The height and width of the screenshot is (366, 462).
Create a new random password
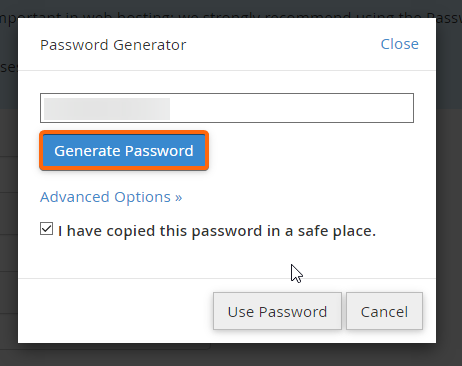pyautogui.click(x=124, y=151)
